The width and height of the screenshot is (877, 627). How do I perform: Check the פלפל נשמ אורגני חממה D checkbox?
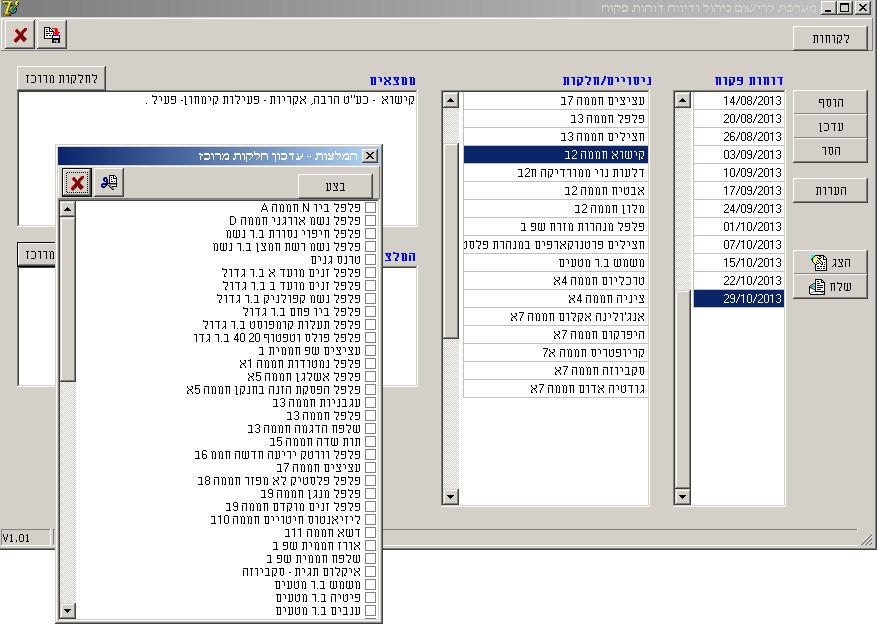click(370, 220)
